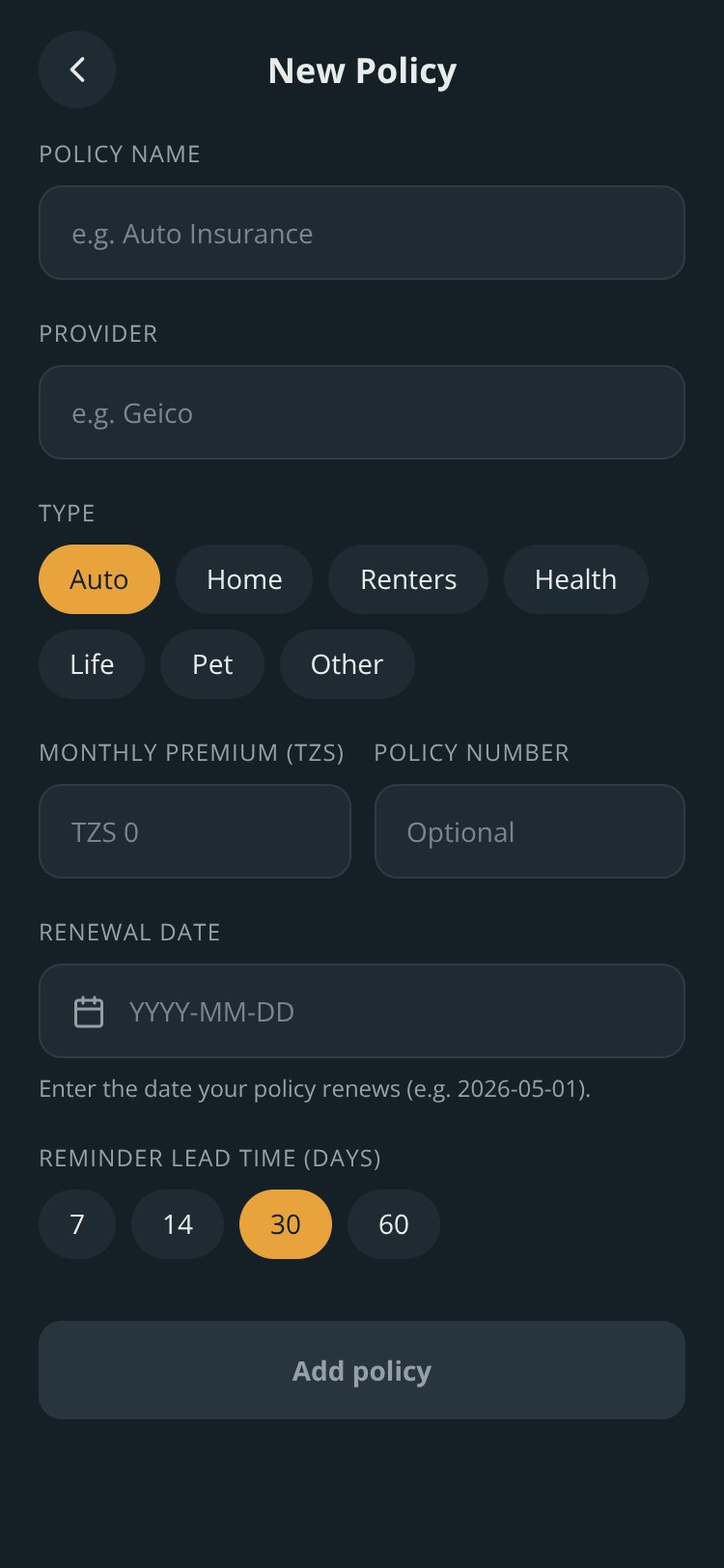
Task: Choose the 14-day reminder option
Action: tap(178, 1224)
